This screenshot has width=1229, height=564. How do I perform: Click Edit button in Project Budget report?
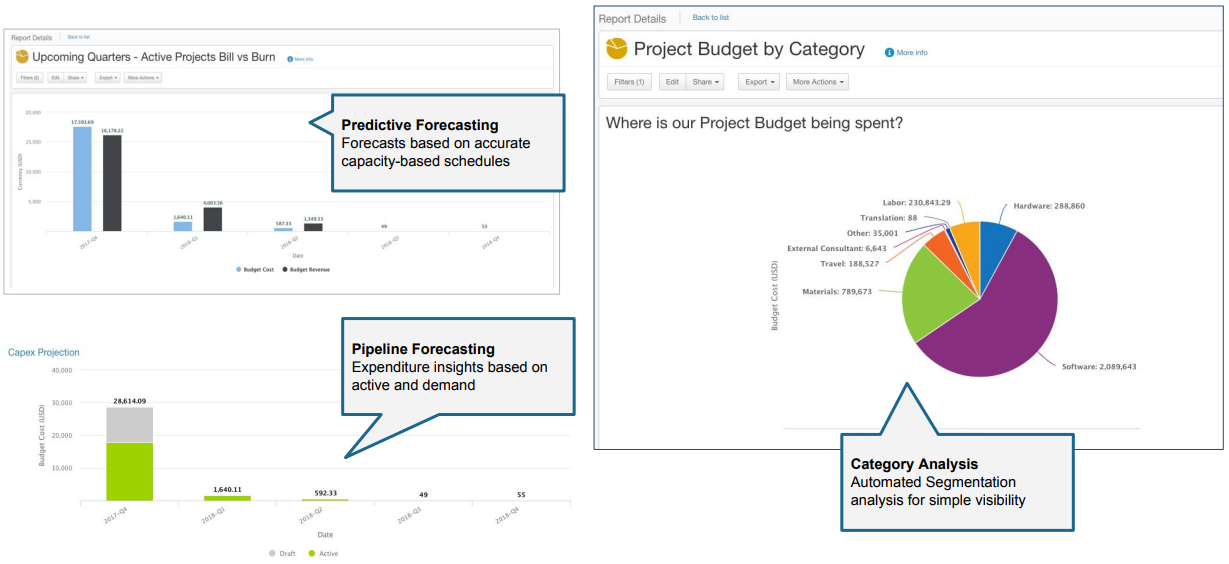672,82
